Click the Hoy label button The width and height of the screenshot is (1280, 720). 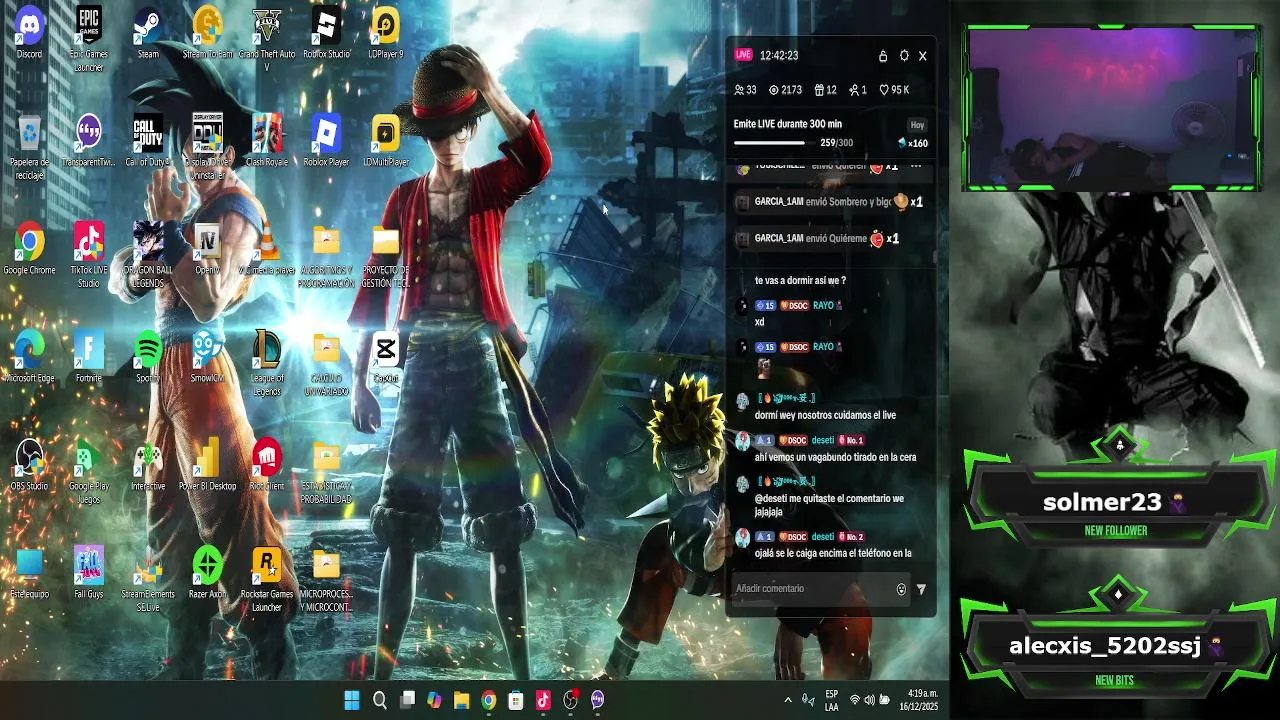tap(917, 125)
